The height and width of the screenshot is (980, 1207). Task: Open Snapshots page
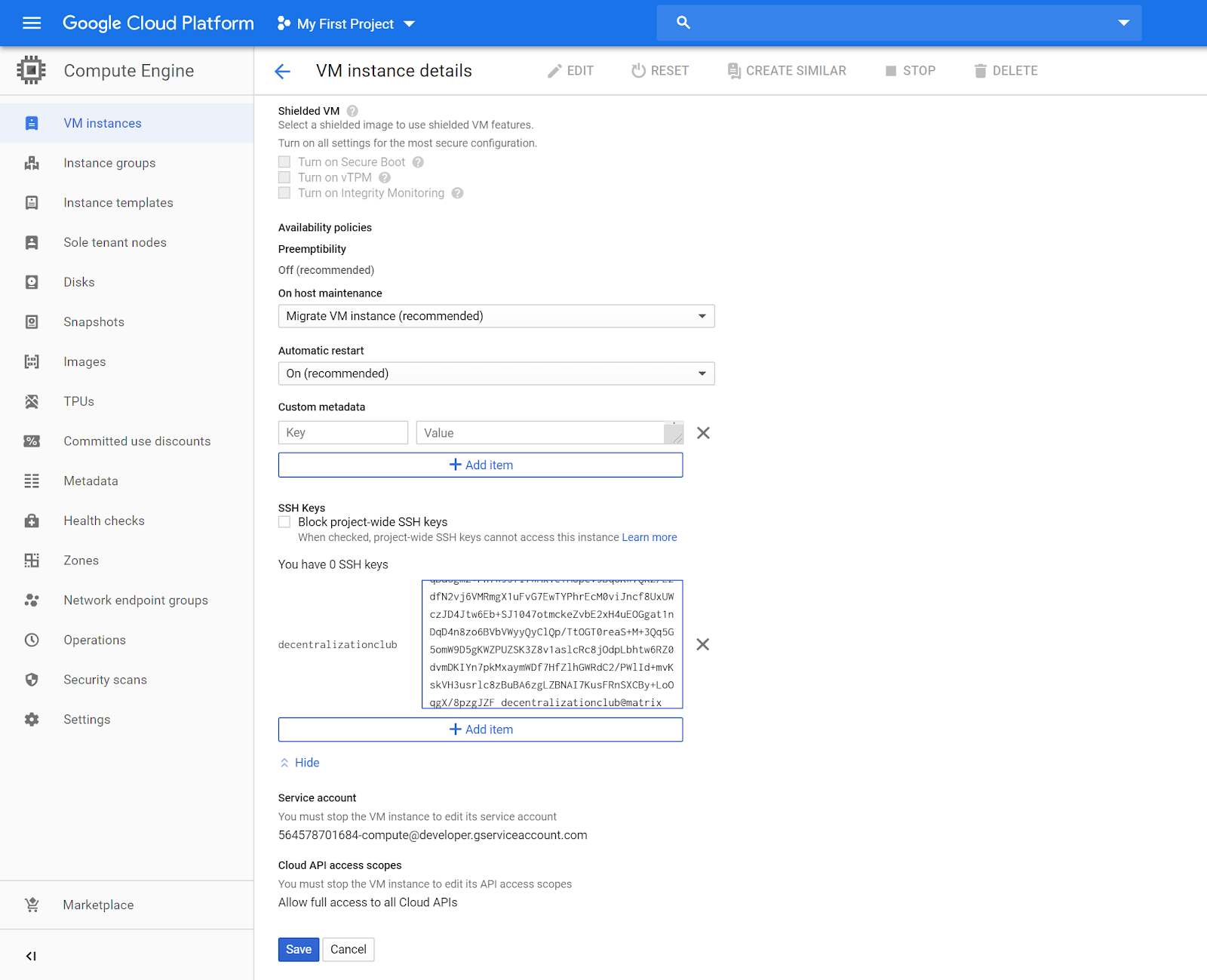(94, 322)
